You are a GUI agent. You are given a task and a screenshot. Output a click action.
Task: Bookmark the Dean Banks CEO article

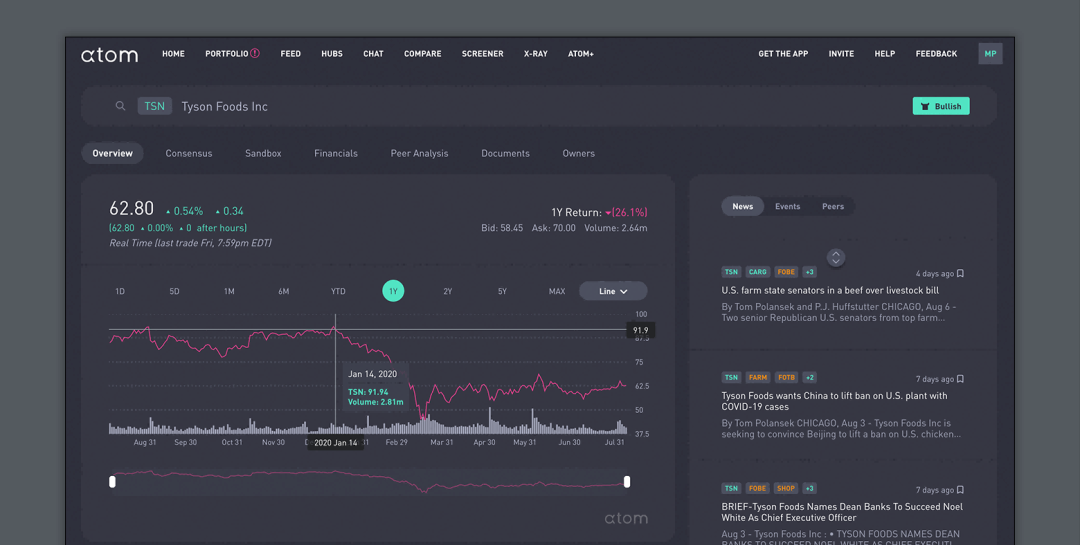click(960, 490)
